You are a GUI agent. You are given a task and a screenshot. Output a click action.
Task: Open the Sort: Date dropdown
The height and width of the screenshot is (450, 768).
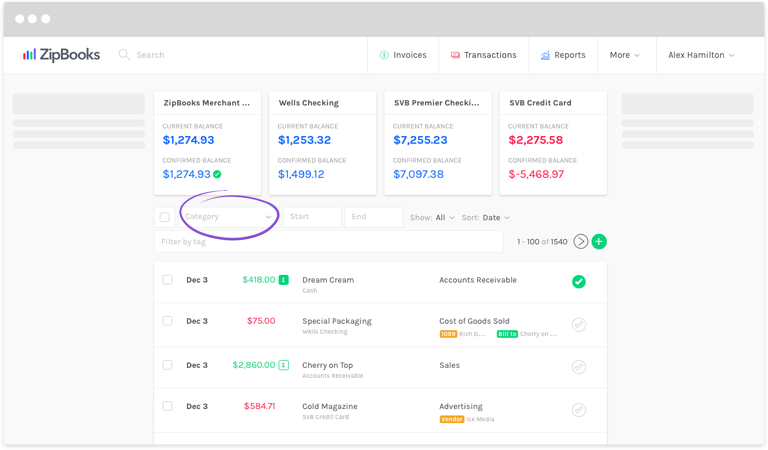(486, 217)
